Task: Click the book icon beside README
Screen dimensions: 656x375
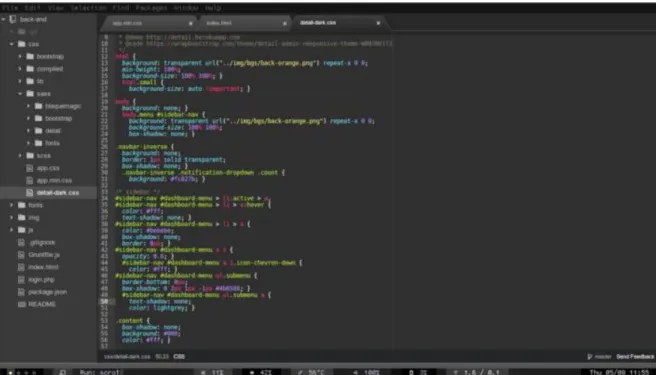Action: click(x=21, y=304)
